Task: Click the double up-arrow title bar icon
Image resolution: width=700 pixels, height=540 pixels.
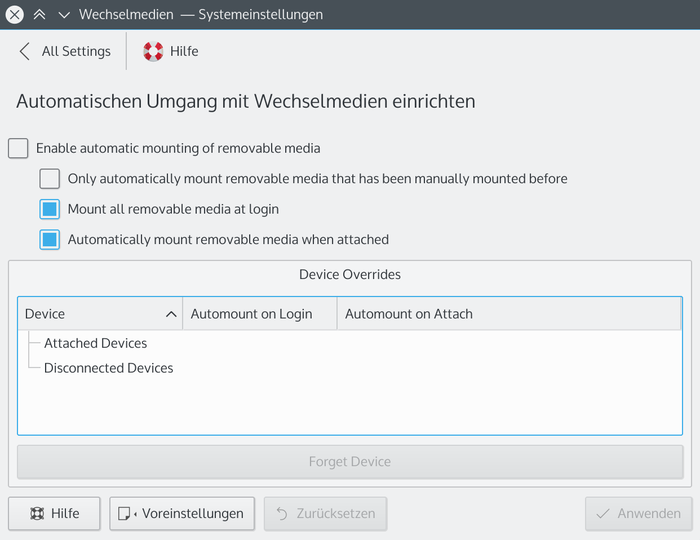Action: point(40,15)
